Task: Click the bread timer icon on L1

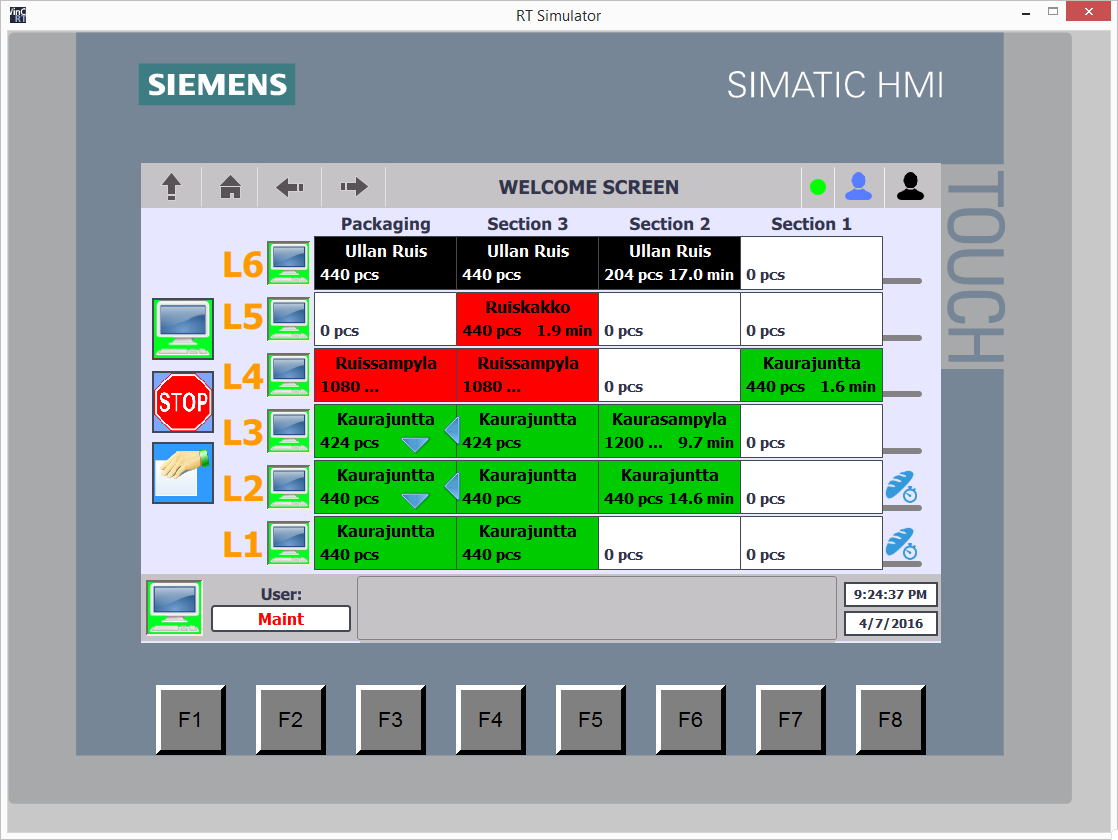Action: click(900, 543)
